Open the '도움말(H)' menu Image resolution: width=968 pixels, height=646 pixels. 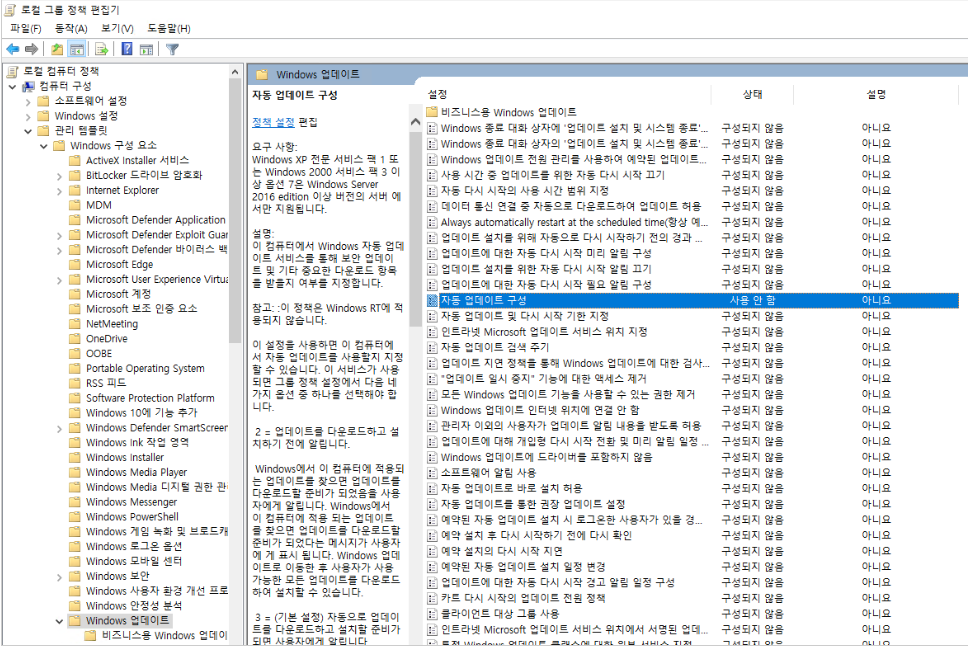click(169, 28)
